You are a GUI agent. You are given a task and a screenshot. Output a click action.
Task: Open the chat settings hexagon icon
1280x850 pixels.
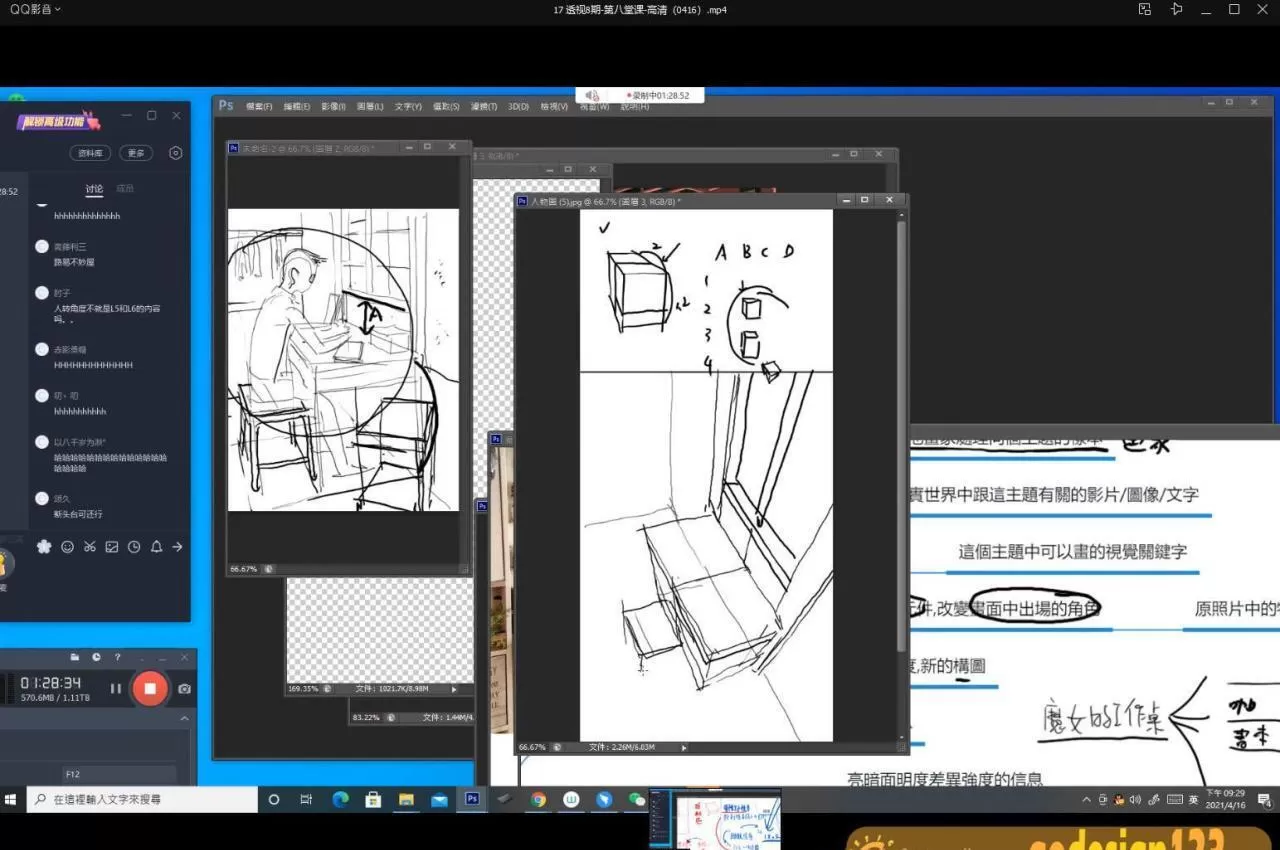pos(176,153)
